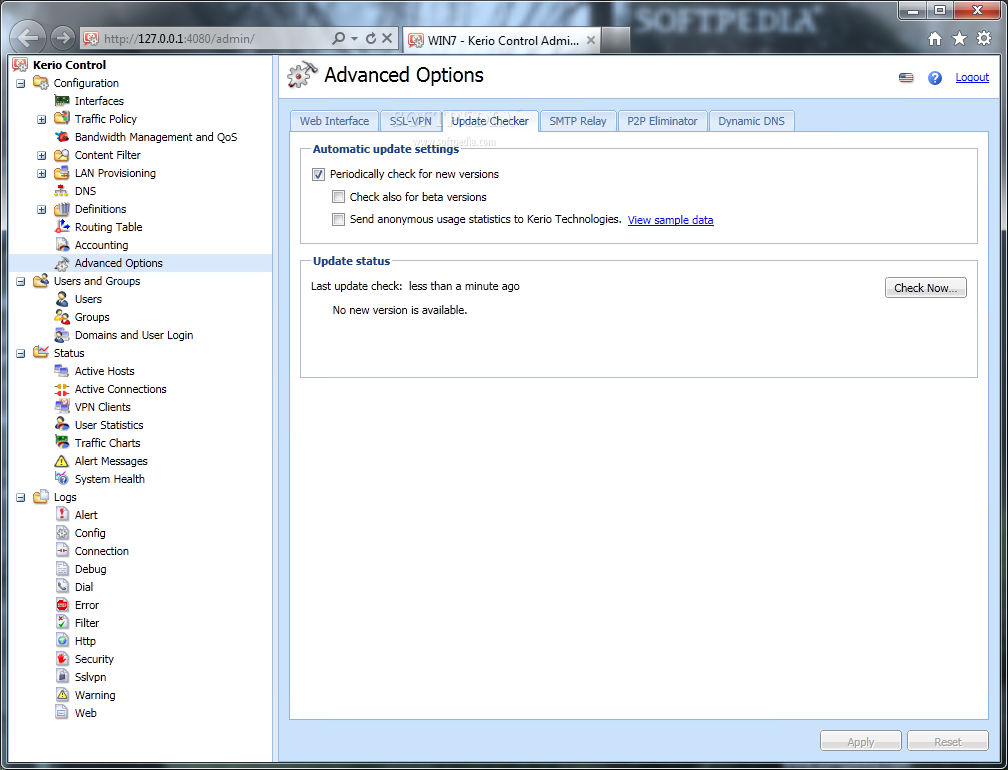The height and width of the screenshot is (770, 1008).
Task: Click the Warning log triangle icon
Action: tap(62, 695)
